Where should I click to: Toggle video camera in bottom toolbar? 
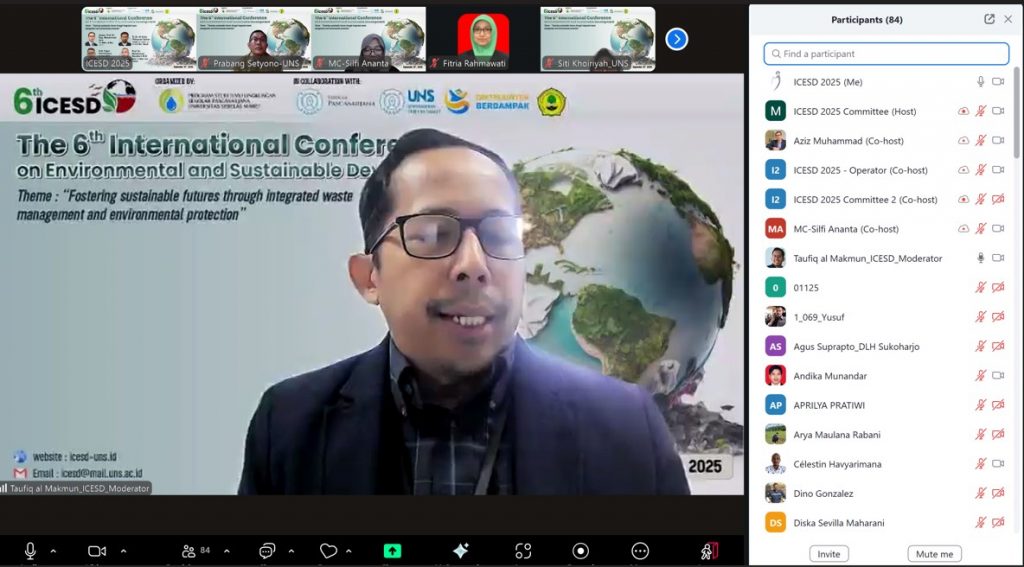(x=97, y=551)
